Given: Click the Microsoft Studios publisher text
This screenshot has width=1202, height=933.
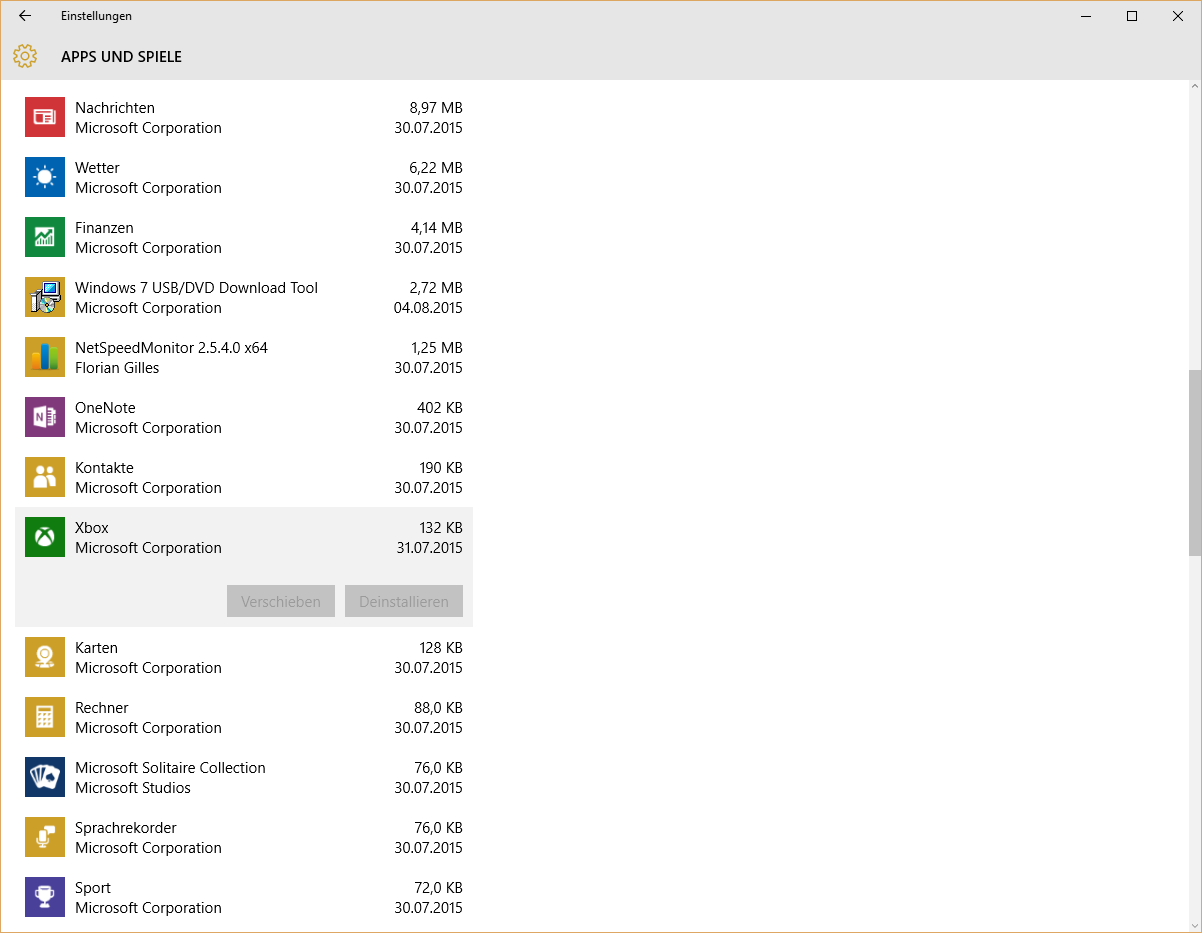Looking at the screenshot, I should tap(133, 788).
